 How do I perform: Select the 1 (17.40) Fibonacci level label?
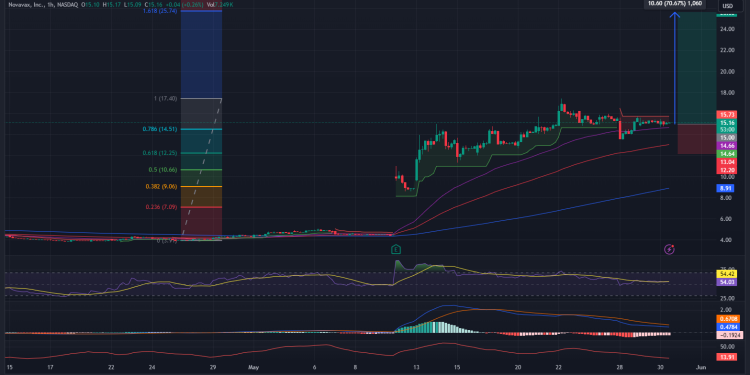click(165, 99)
